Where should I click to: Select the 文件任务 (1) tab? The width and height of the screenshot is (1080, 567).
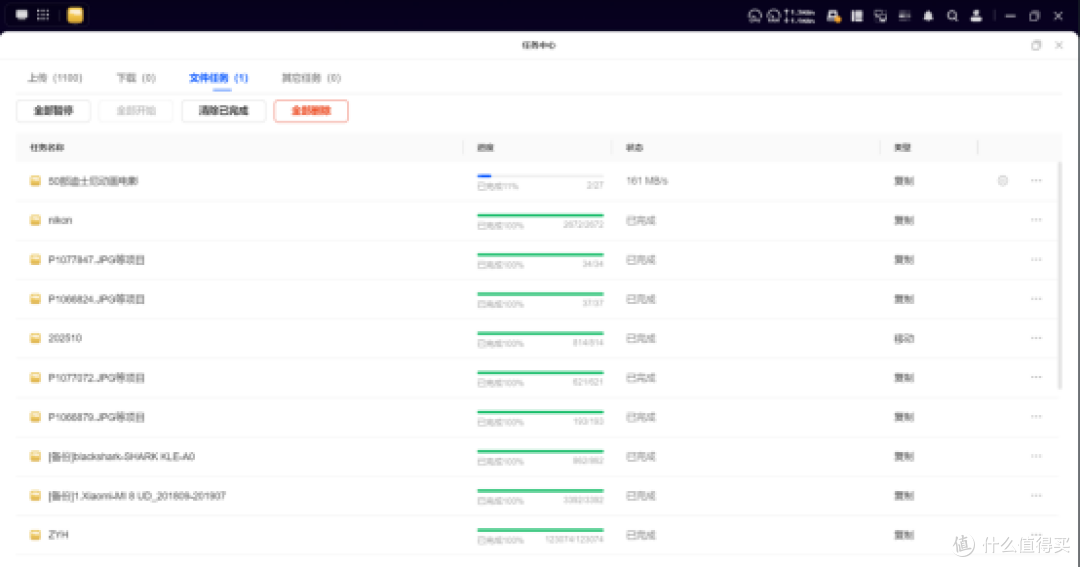[218, 78]
